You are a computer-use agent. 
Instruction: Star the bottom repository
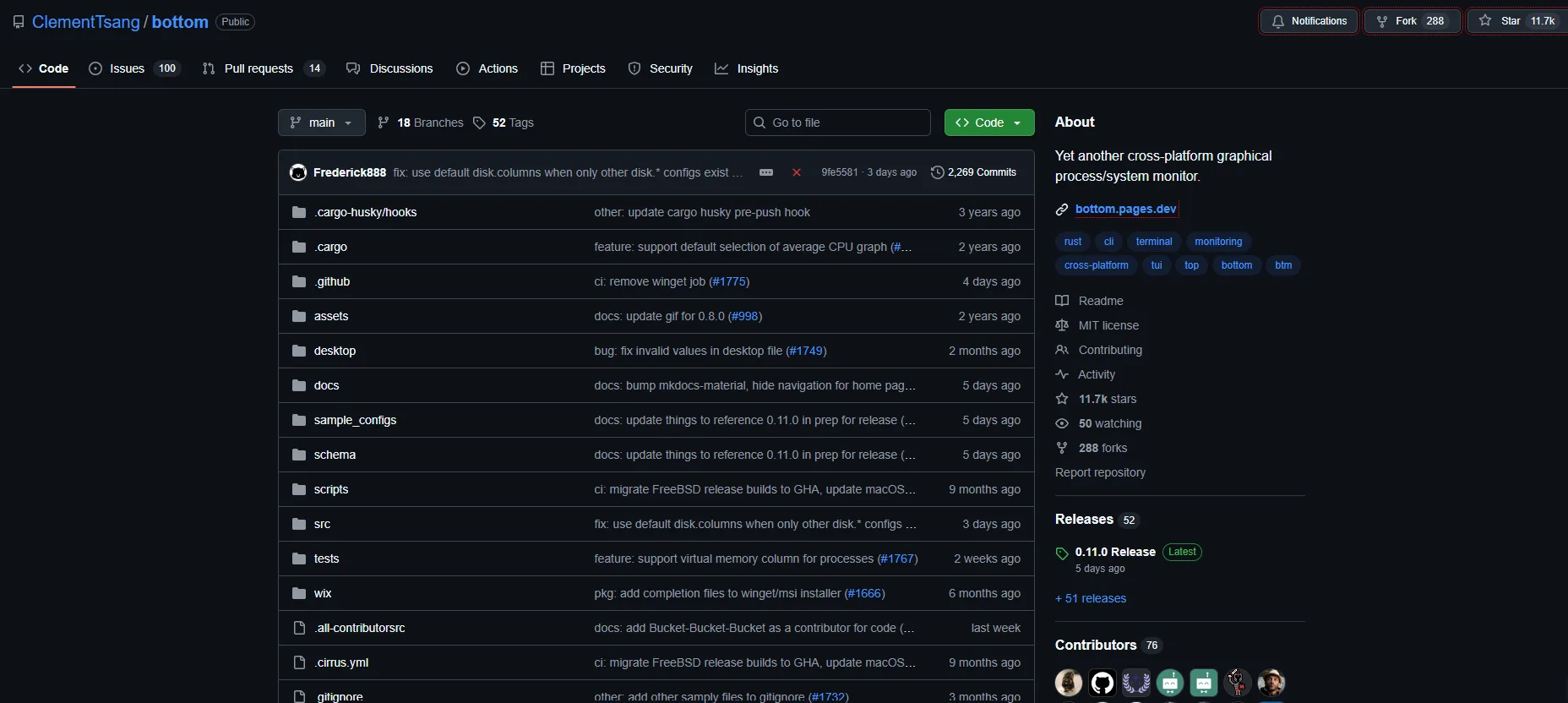tap(1518, 21)
